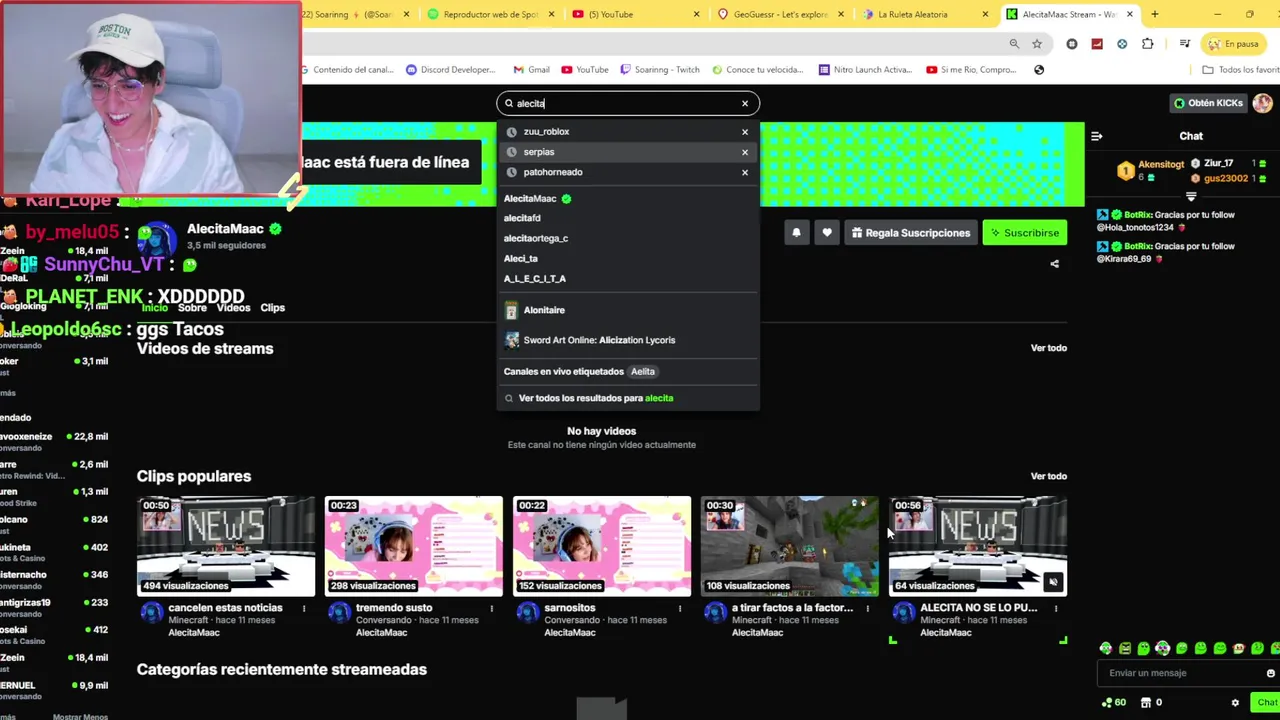This screenshot has width=1280, height=720.
Task: Bookmark this page with the star icon
Action: [1037, 44]
